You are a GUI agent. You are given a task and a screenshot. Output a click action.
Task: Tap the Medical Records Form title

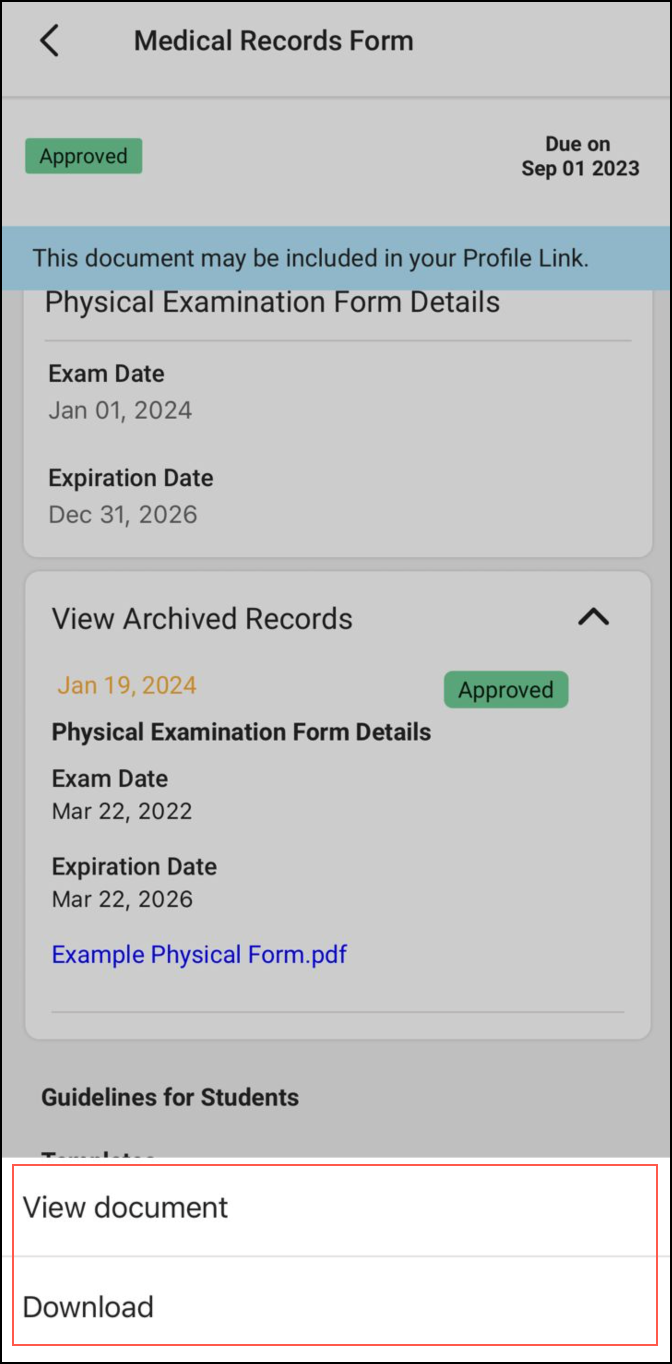[273, 41]
